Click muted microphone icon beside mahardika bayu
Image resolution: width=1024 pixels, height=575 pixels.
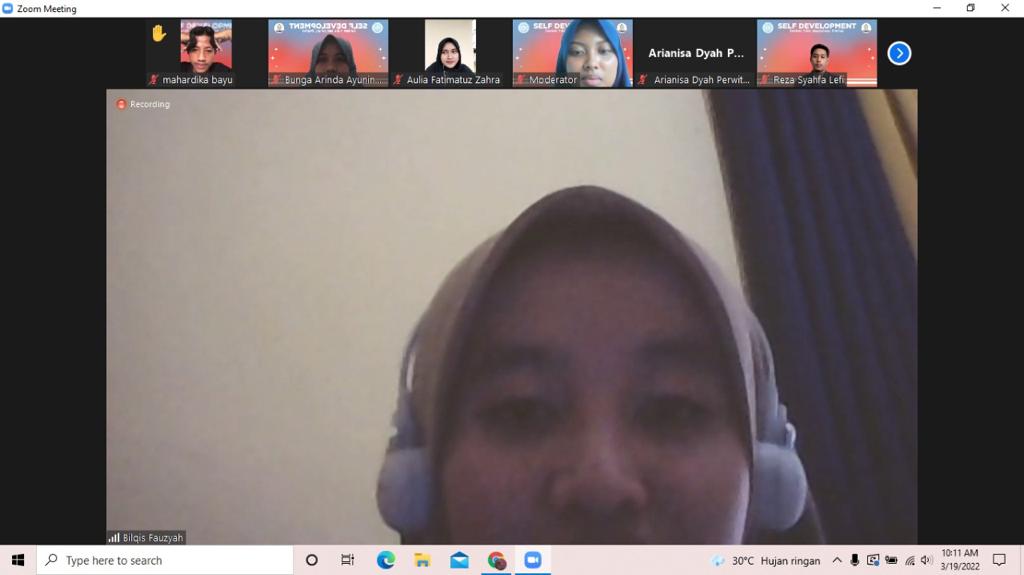[154, 80]
